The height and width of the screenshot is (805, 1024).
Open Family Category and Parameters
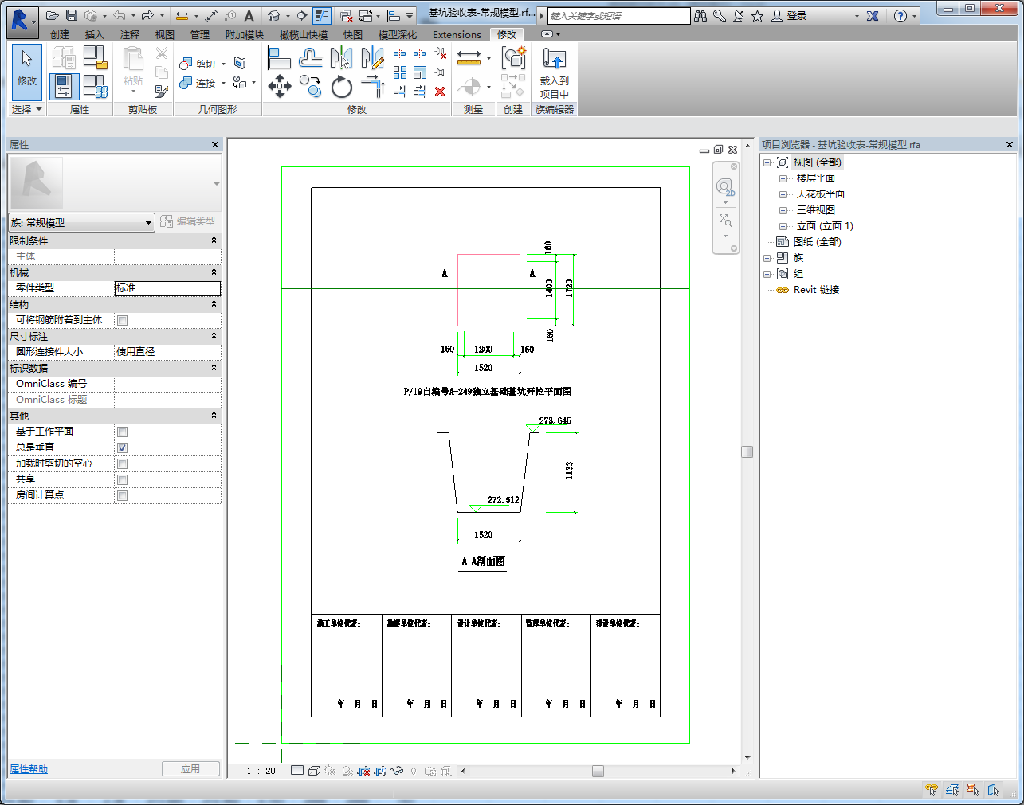95,58
